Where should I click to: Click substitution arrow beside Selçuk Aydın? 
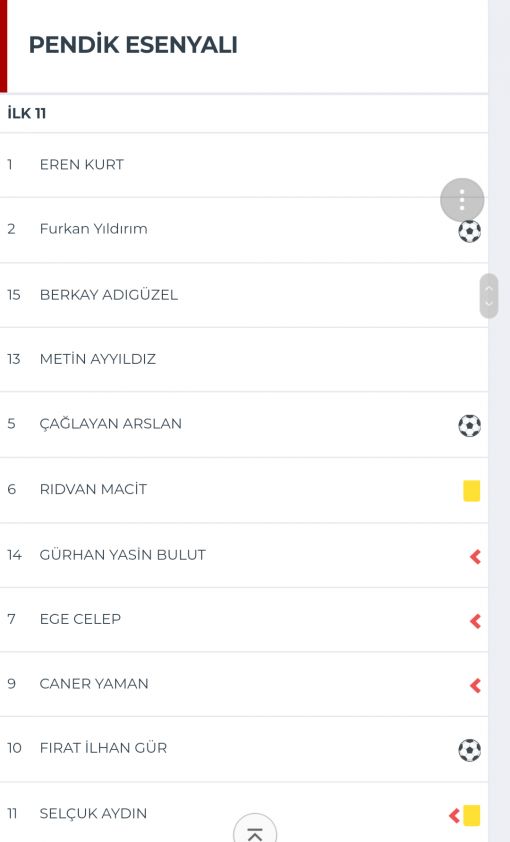455,816
